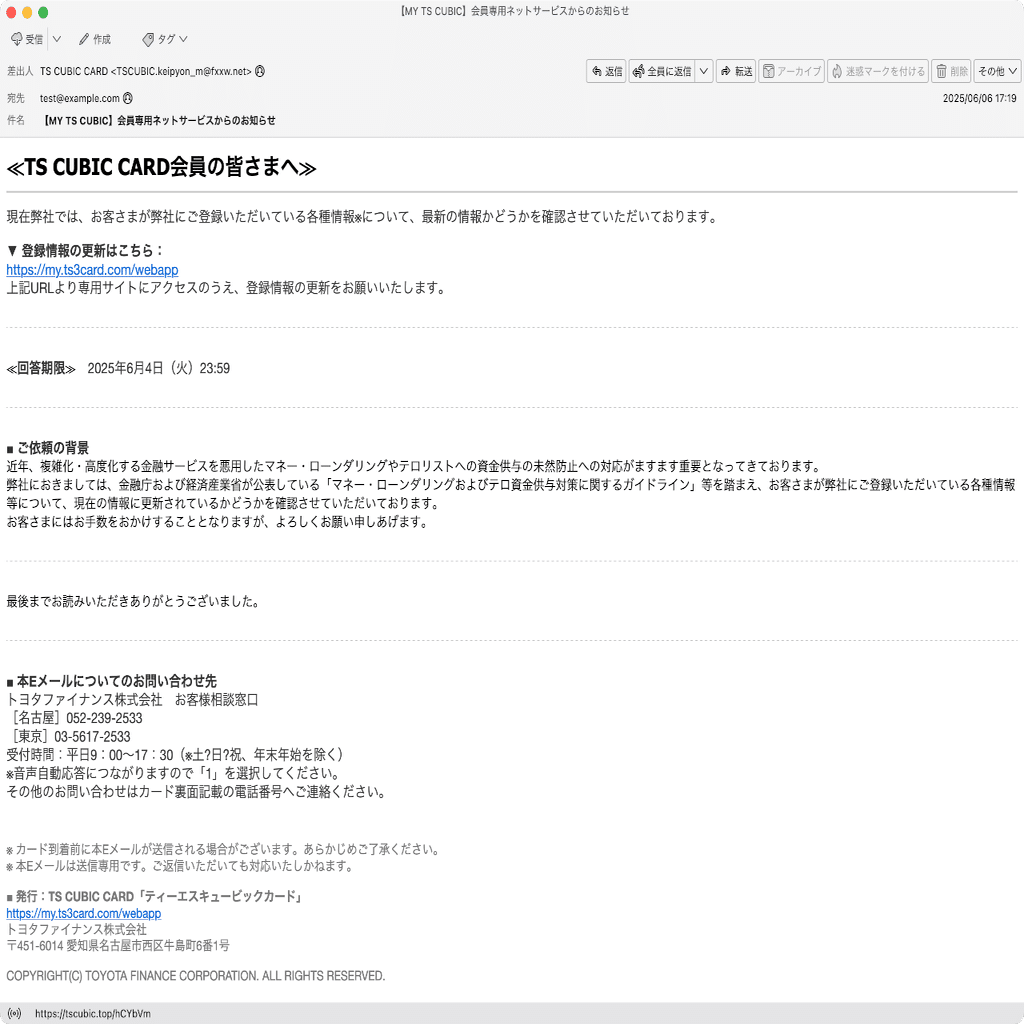This screenshot has height=1024, width=1024.
Task: Click the 登録情報の更新はこちら label
Action: (85, 251)
